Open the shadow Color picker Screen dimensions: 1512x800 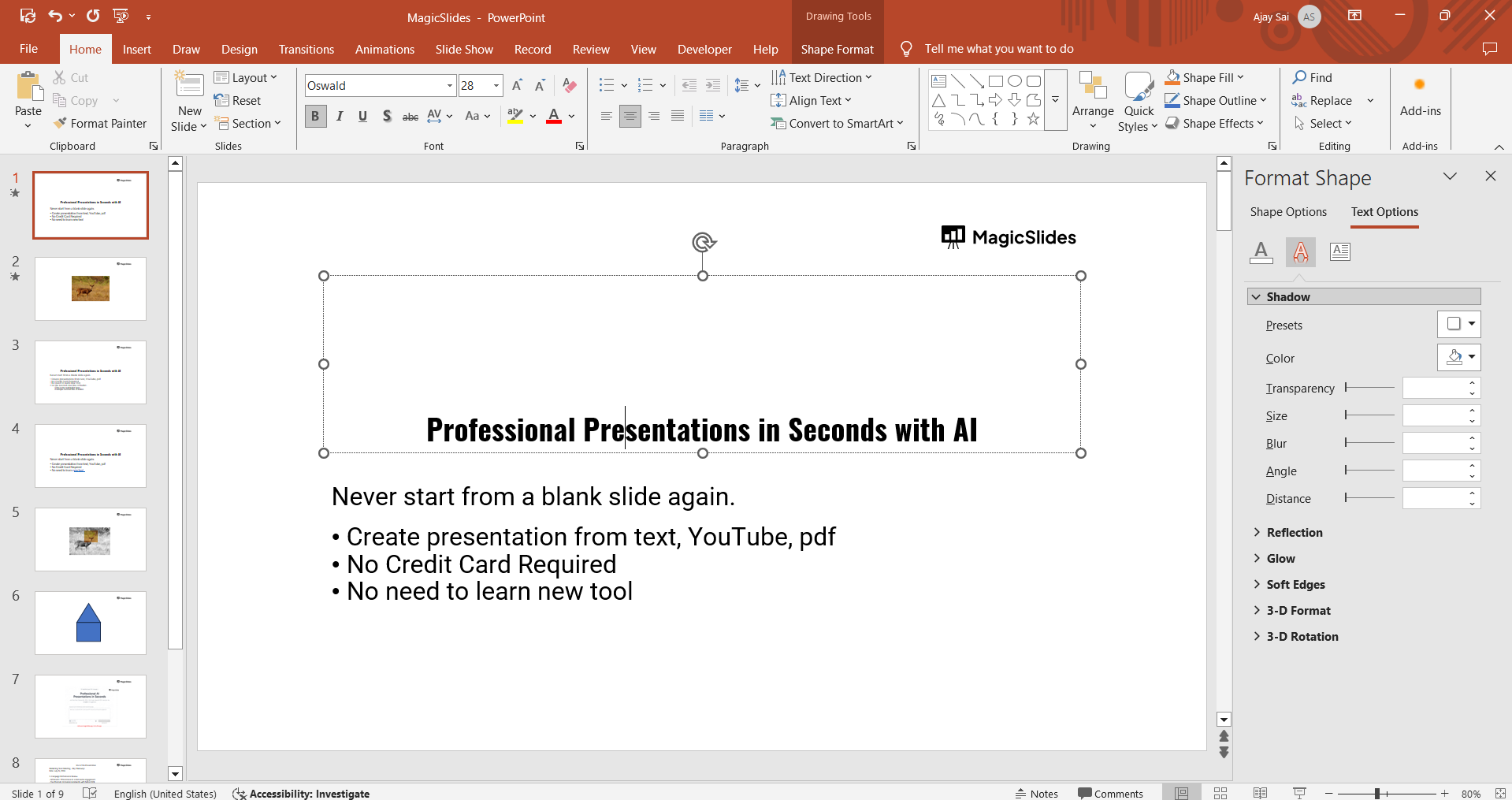pos(1458,357)
